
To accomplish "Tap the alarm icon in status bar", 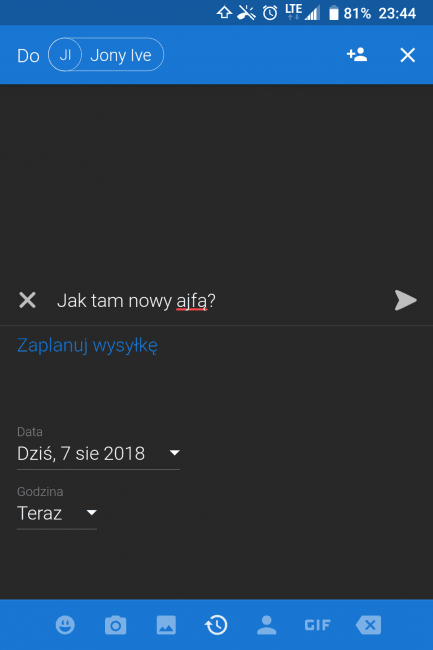I will click(270, 13).
